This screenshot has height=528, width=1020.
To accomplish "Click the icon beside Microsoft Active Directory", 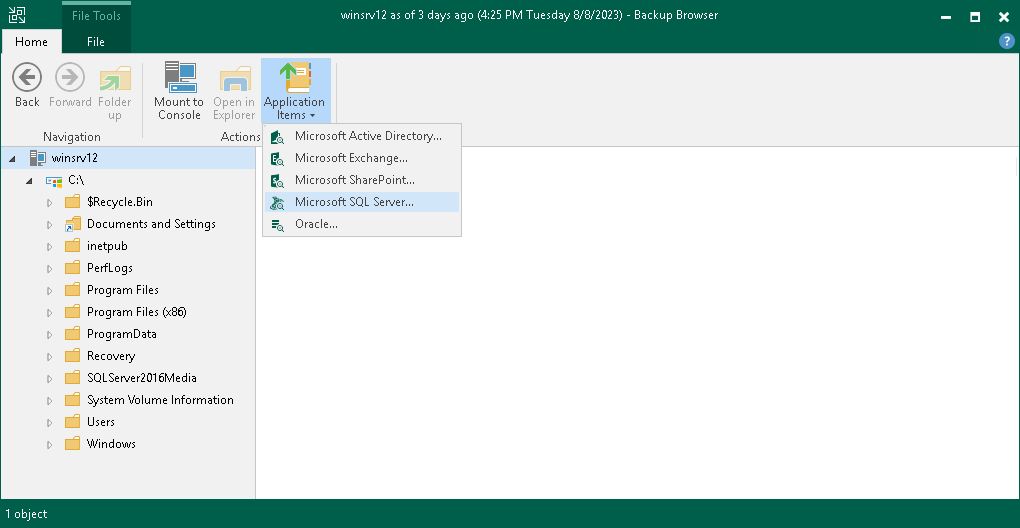I will [x=278, y=137].
